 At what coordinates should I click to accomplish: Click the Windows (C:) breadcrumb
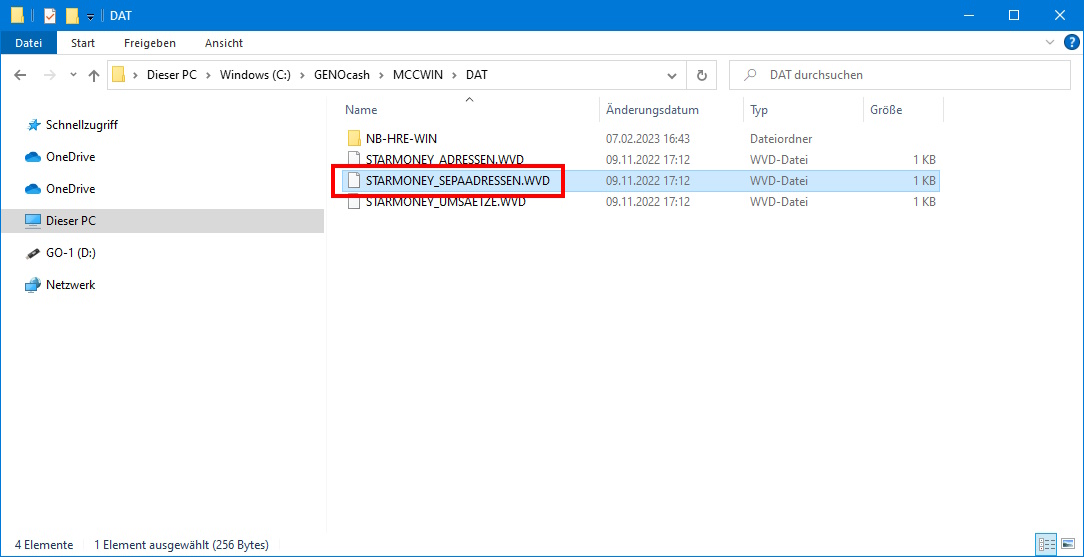[255, 75]
